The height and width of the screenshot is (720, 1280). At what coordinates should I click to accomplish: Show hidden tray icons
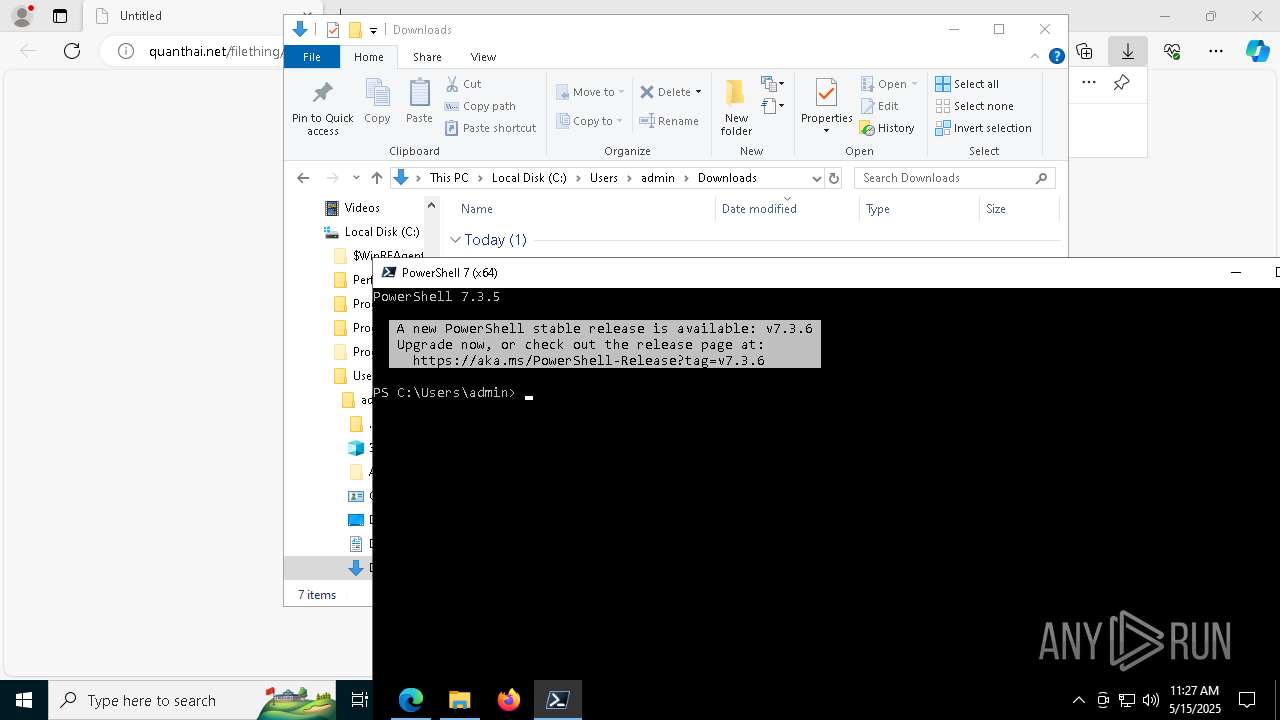[1078, 700]
